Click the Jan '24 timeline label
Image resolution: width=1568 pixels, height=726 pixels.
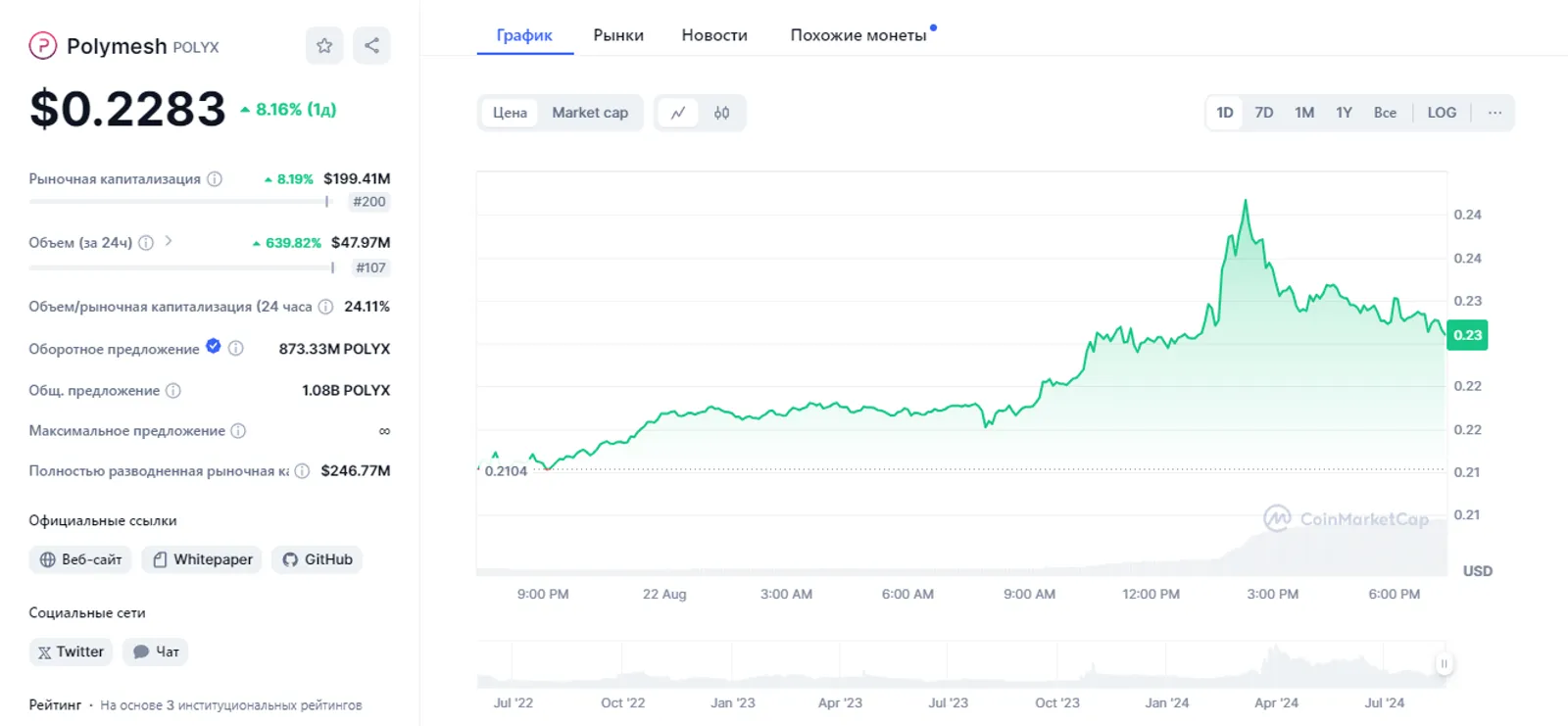[x=1166, y=703]
